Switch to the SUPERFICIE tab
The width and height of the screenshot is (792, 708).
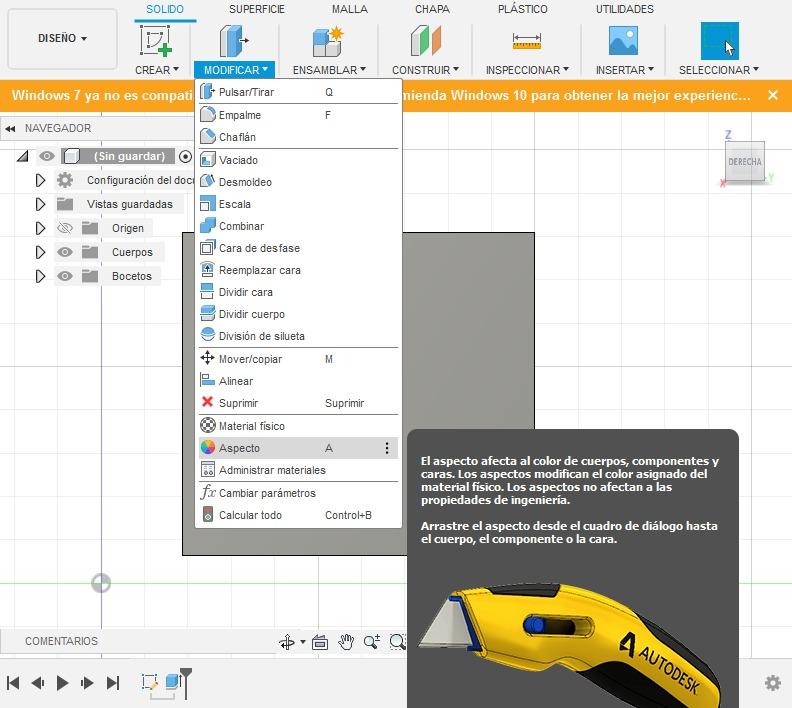tap(257, 9)
